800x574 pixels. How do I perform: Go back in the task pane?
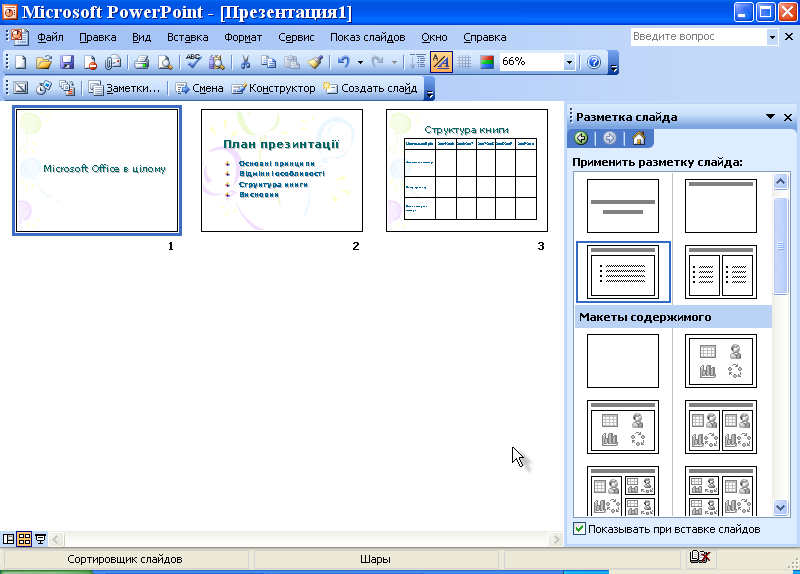581,138
